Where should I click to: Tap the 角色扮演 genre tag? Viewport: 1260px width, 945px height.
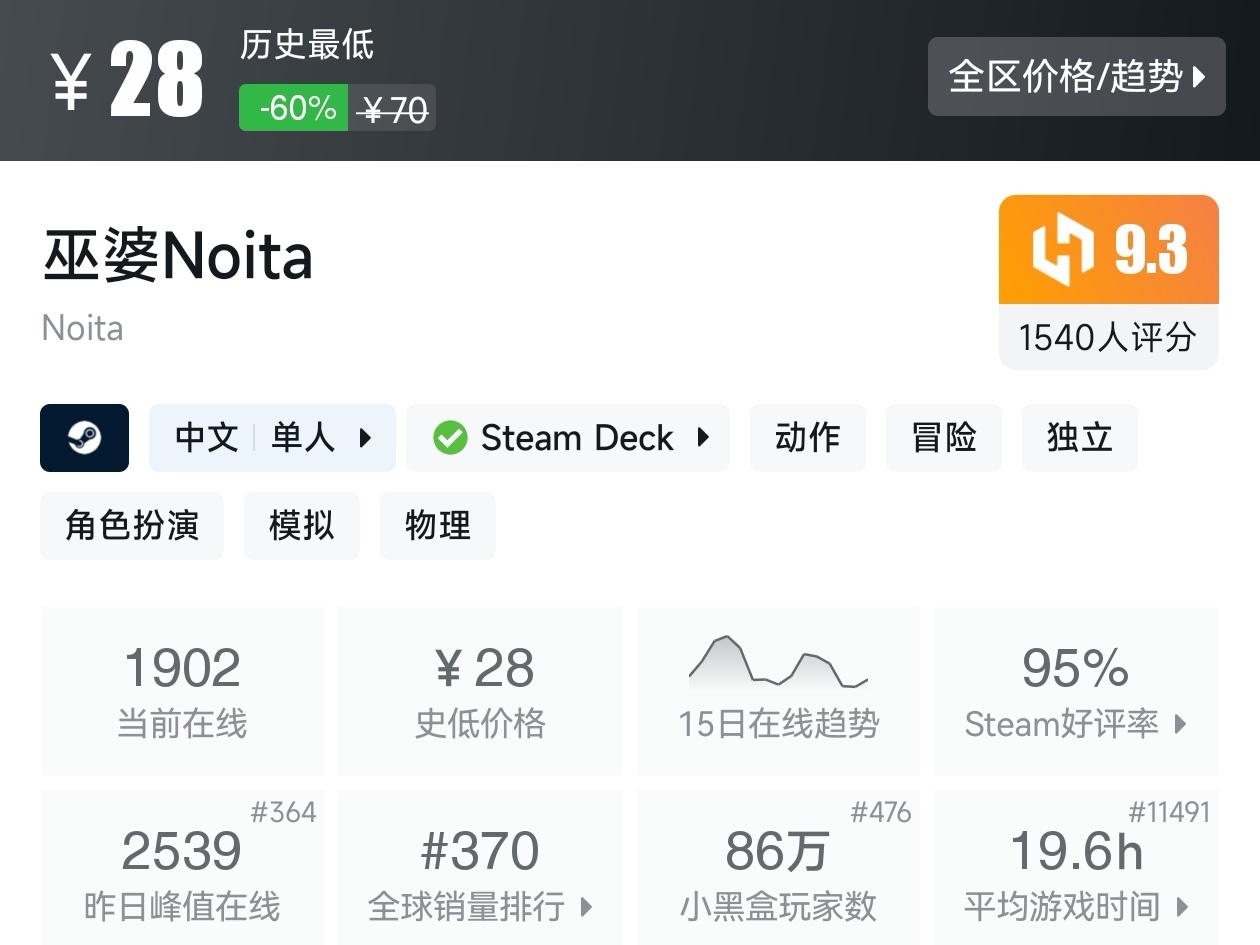[132, 526]
